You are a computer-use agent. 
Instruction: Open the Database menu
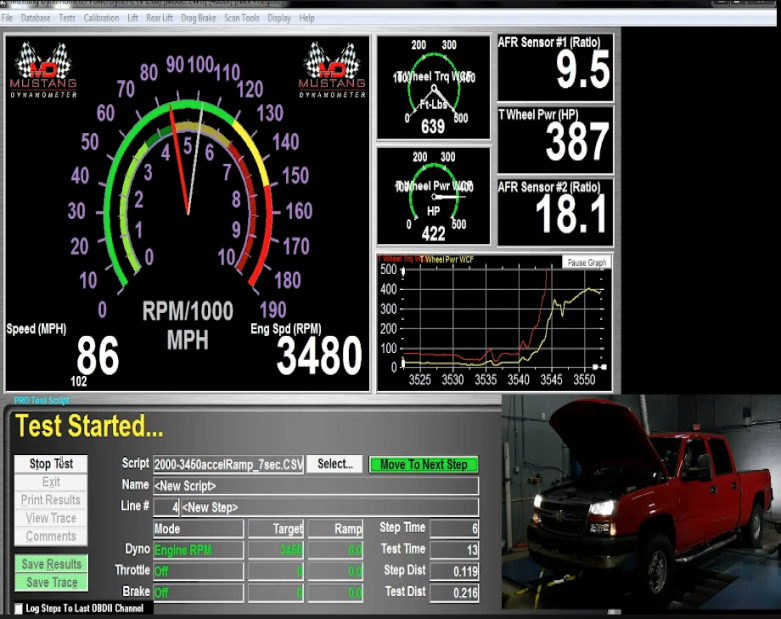[35, 18]
